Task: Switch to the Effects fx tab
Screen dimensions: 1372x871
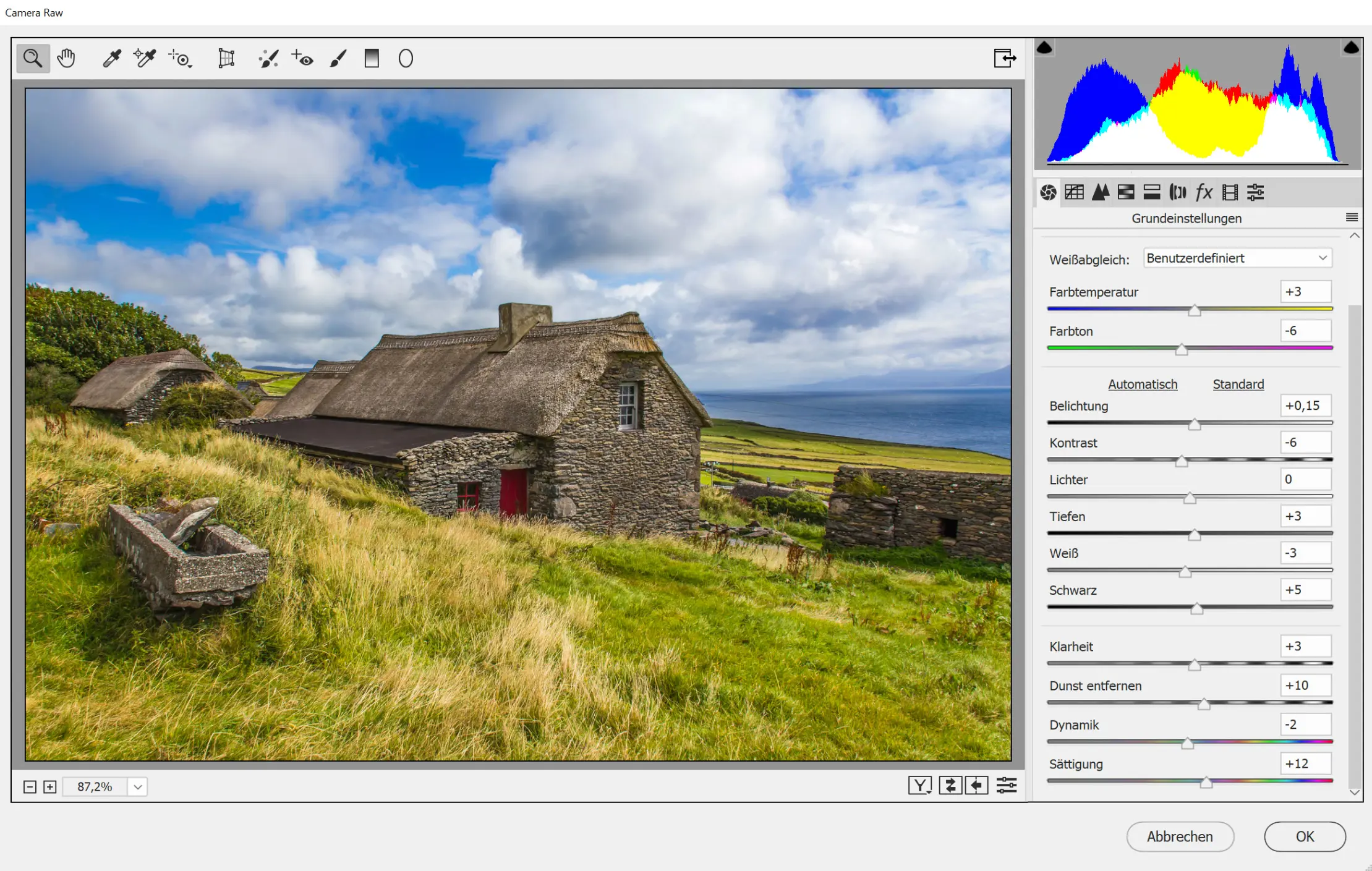Action: [1204, 192]
